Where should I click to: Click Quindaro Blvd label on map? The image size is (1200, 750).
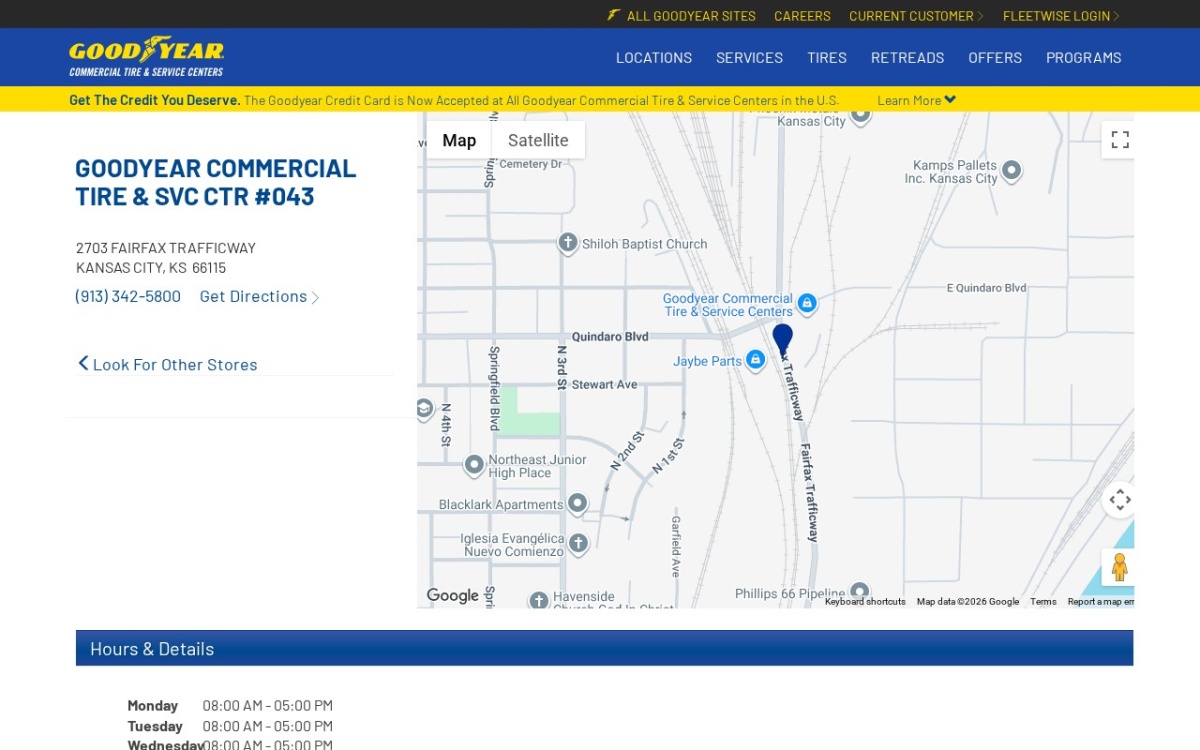[x=610, y=337]
